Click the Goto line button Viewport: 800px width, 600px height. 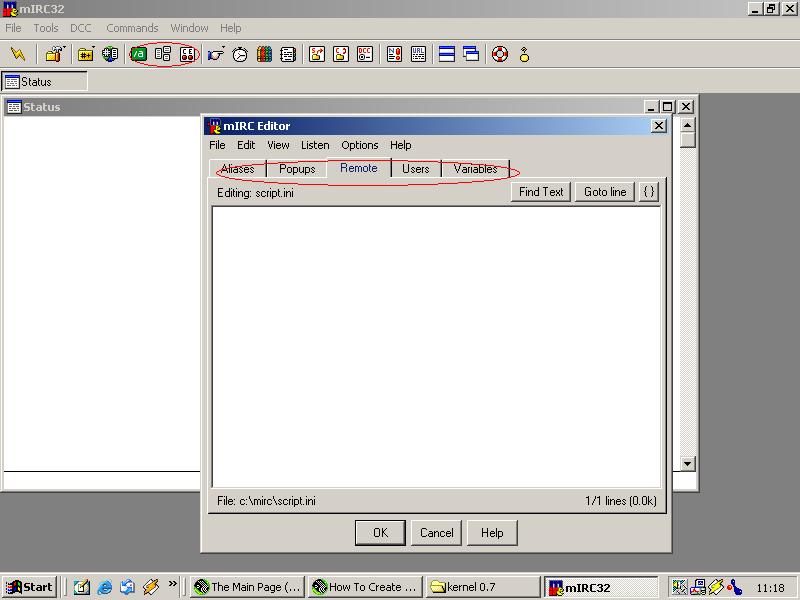point(605,192)
